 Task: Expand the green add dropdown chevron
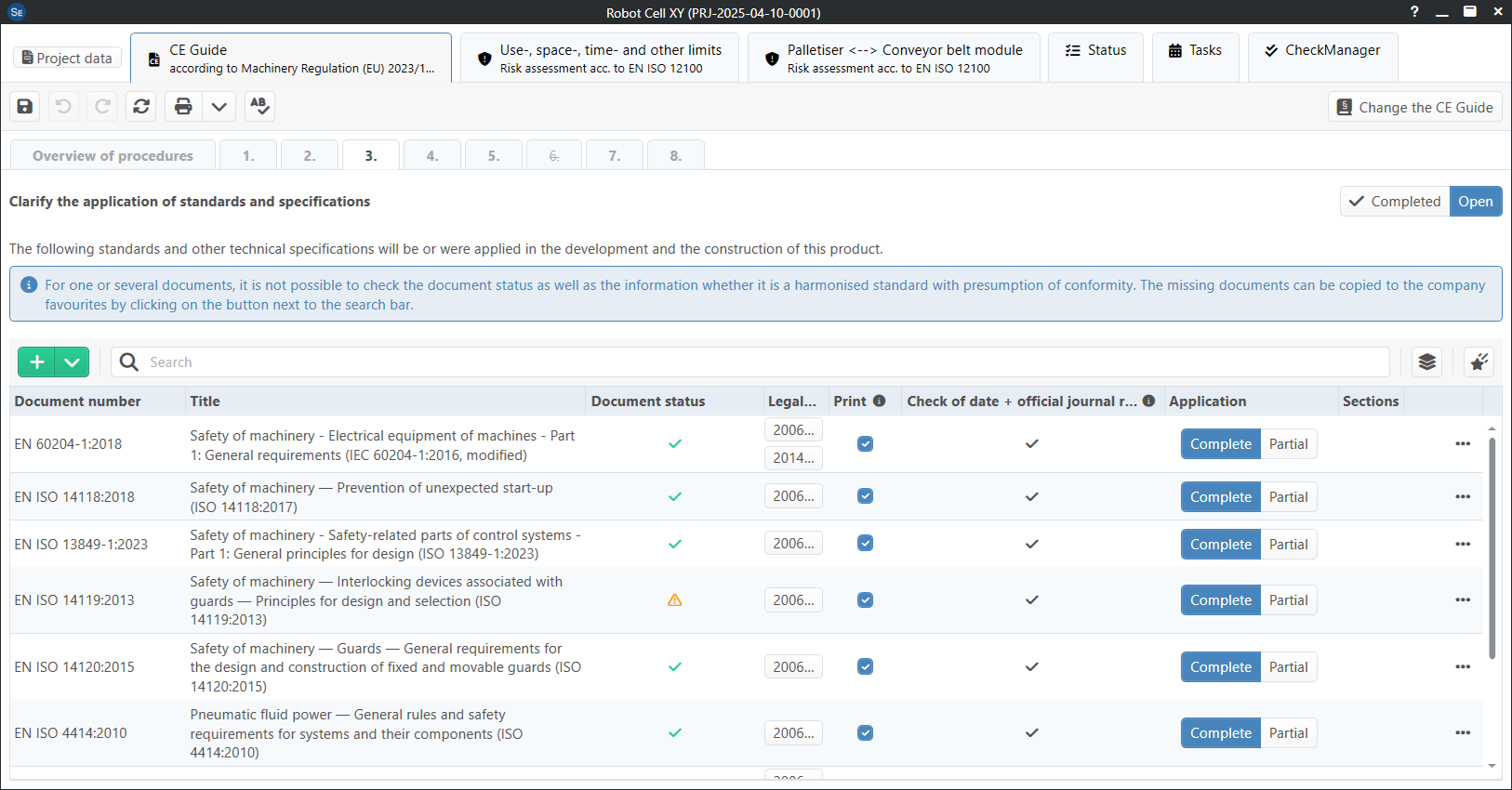(x=72, y=362)
